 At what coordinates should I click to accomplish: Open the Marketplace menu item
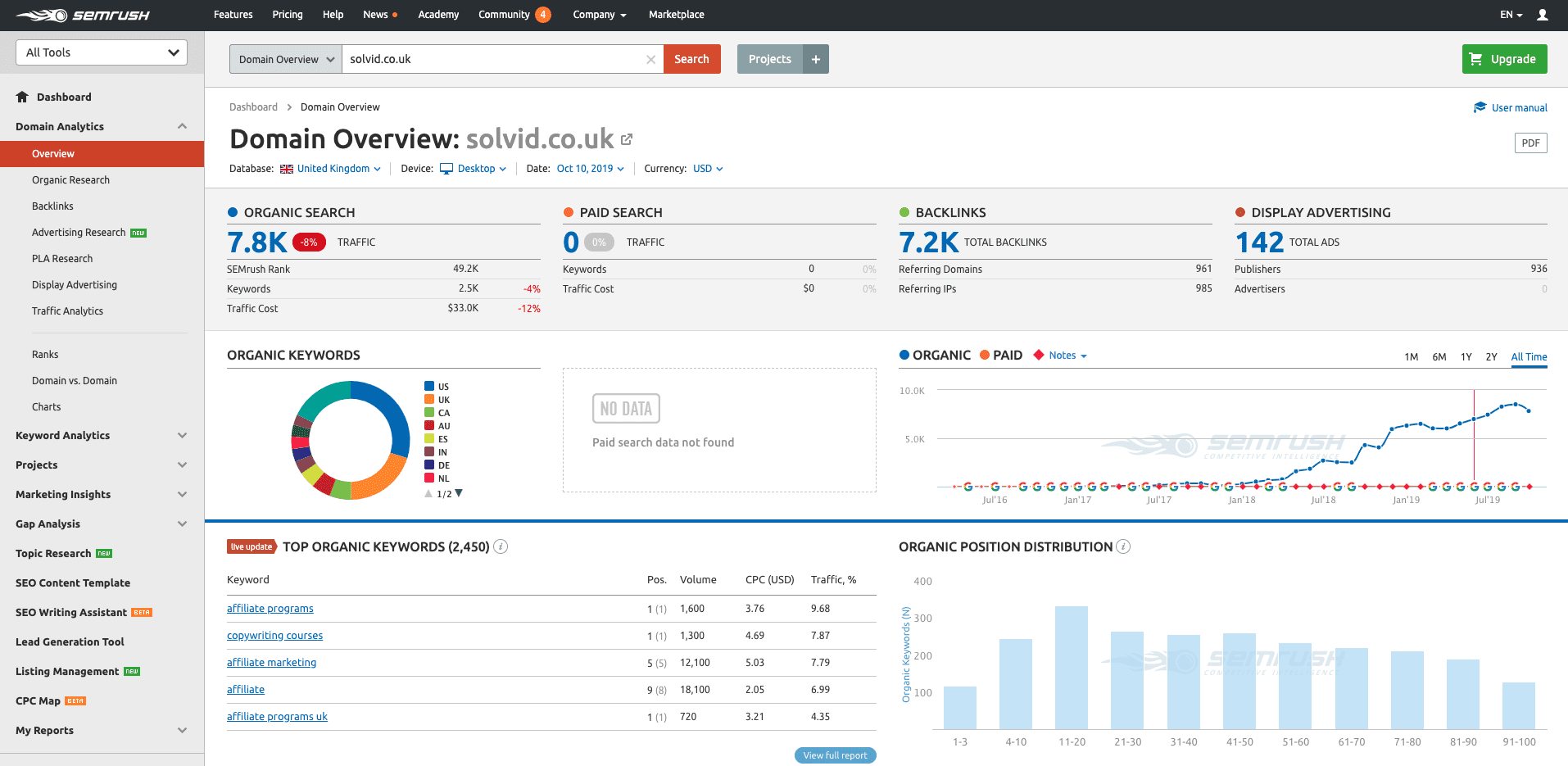pos(677,15)
